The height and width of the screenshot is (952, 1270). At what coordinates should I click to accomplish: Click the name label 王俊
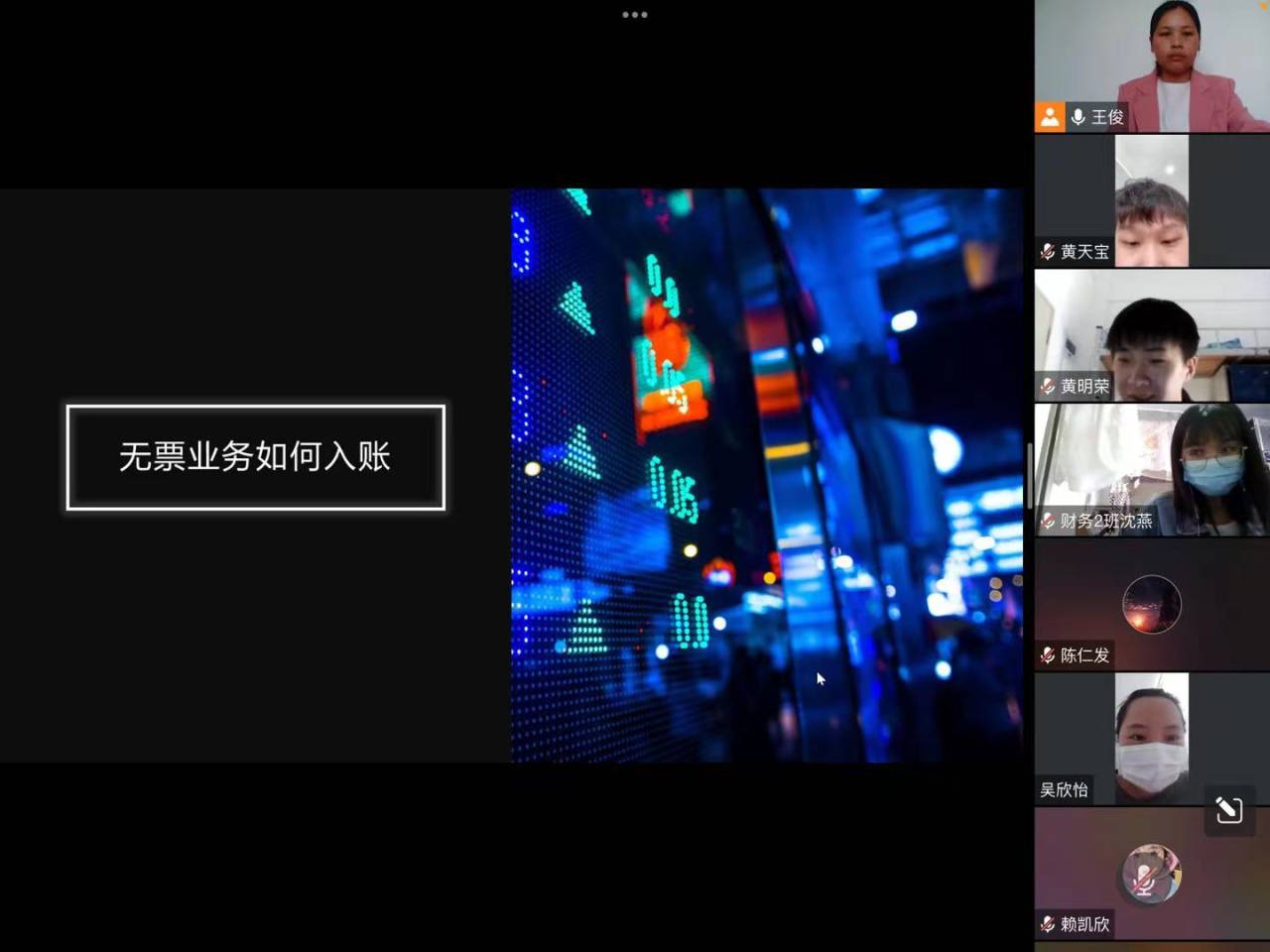point(1107,117)
